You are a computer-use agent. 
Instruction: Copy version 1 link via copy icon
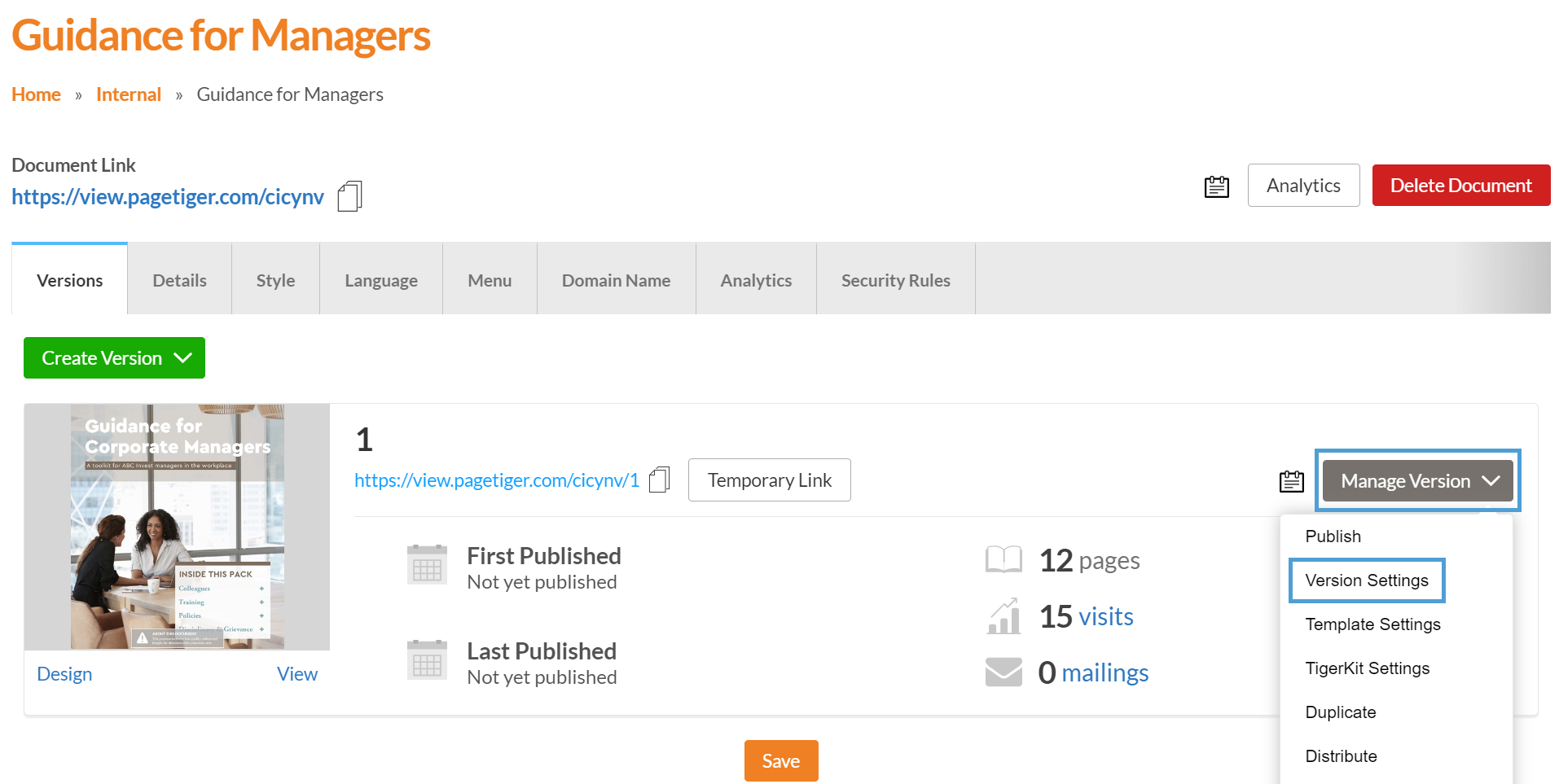(659, 480)
